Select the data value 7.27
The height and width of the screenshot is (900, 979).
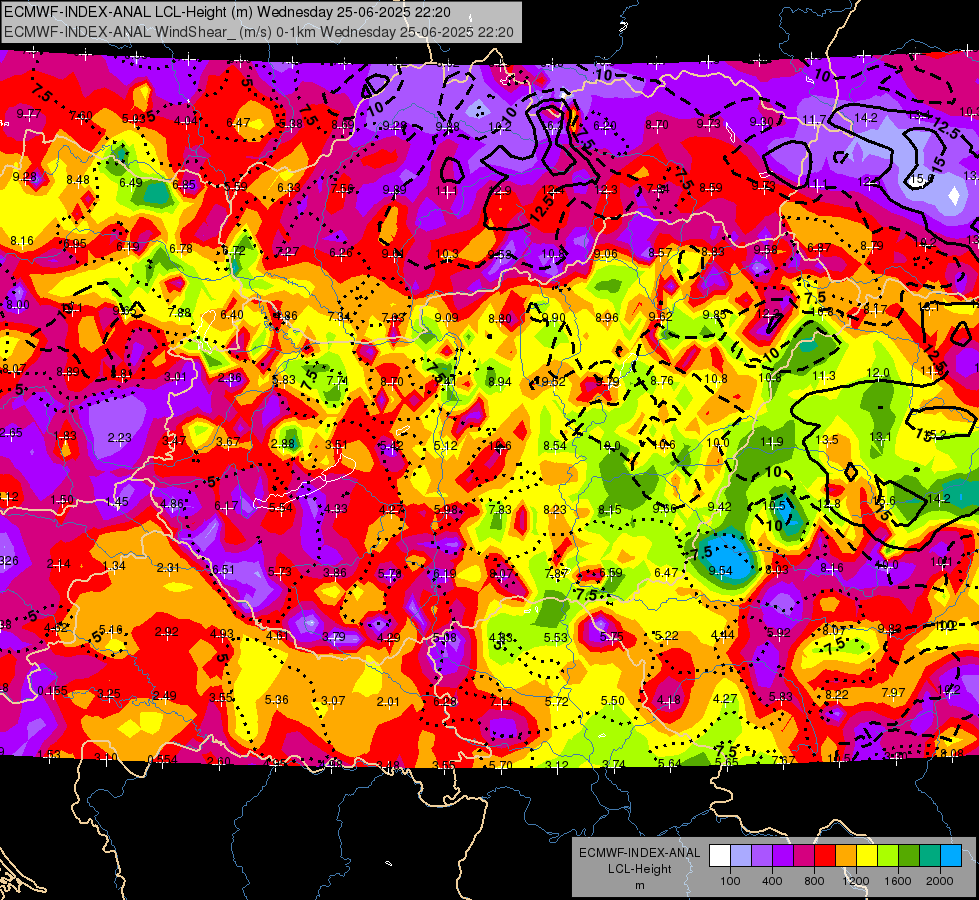click(x=287, y=252)
